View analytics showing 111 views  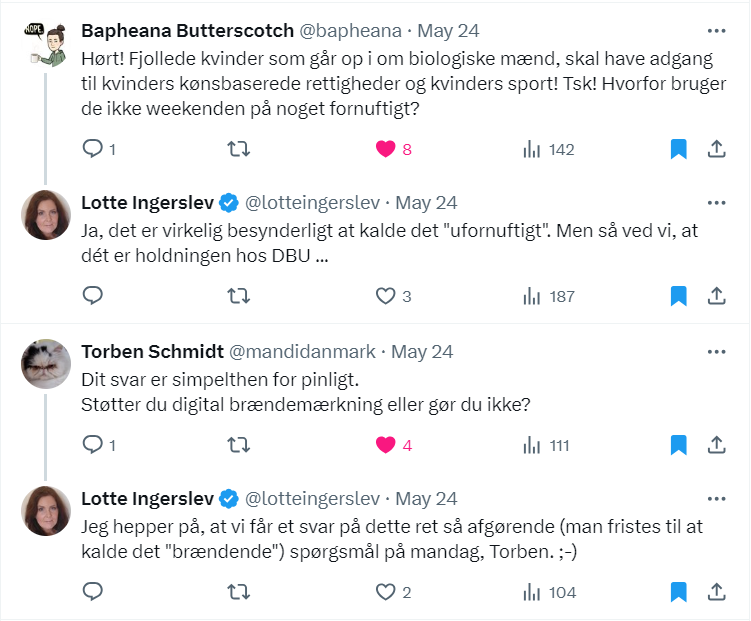(546, 445)
